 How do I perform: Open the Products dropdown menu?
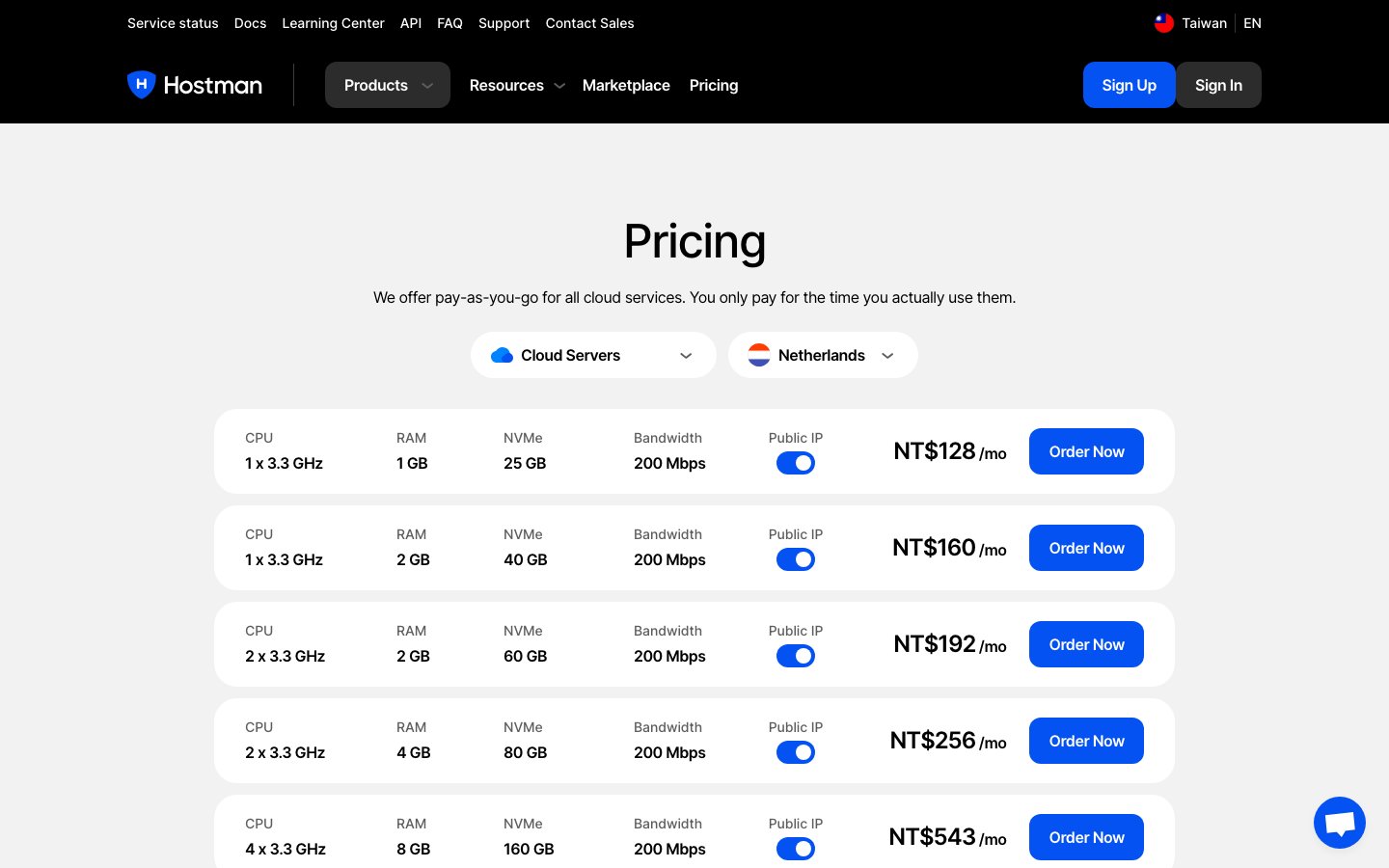(x=388, y=85)
